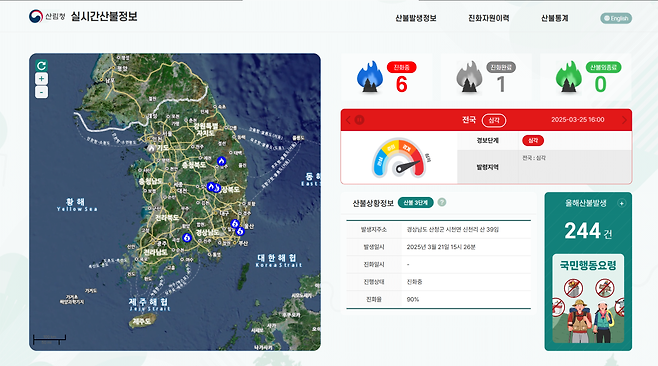
Task: Open the 산불발생정보 menu
Action: click(x=416, y=18)
